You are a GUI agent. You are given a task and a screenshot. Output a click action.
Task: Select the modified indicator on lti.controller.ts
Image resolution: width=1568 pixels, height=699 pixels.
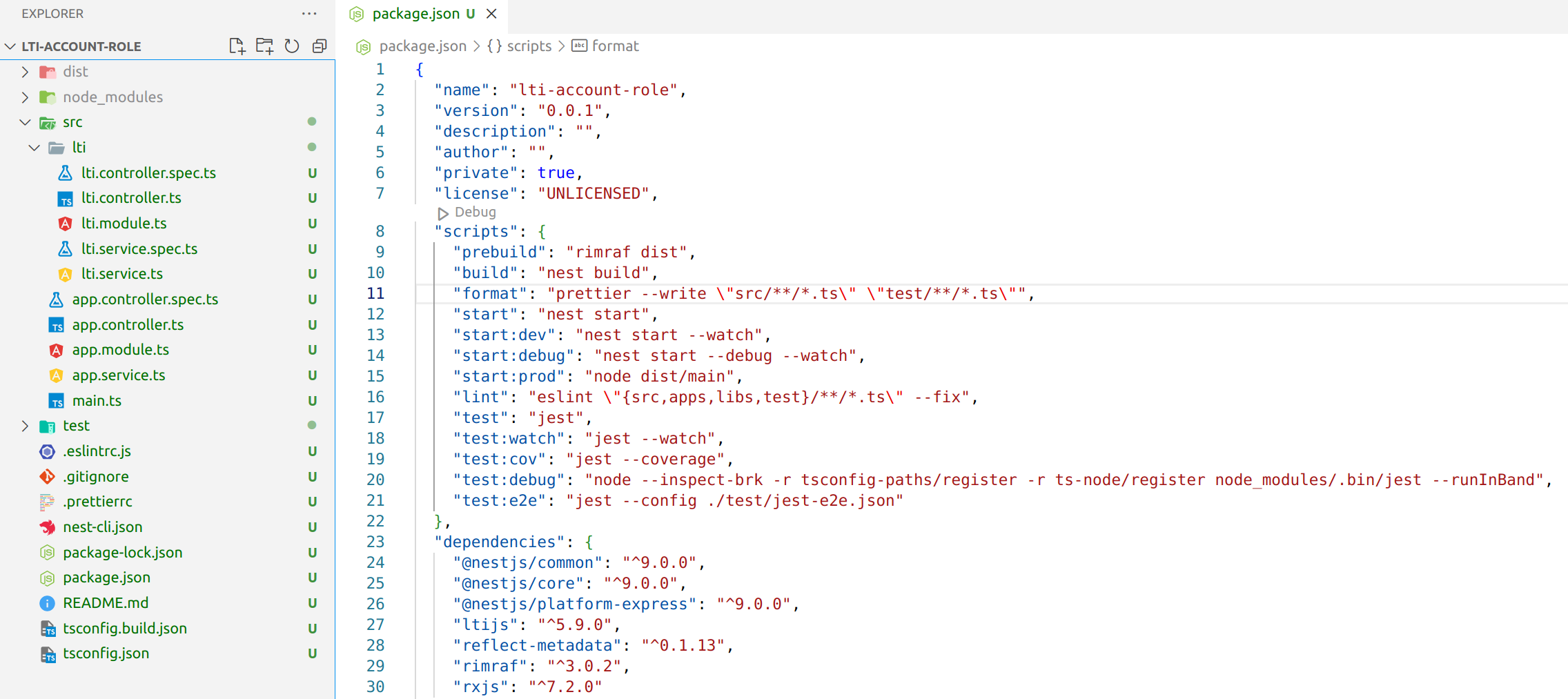(x=312, y=198)
